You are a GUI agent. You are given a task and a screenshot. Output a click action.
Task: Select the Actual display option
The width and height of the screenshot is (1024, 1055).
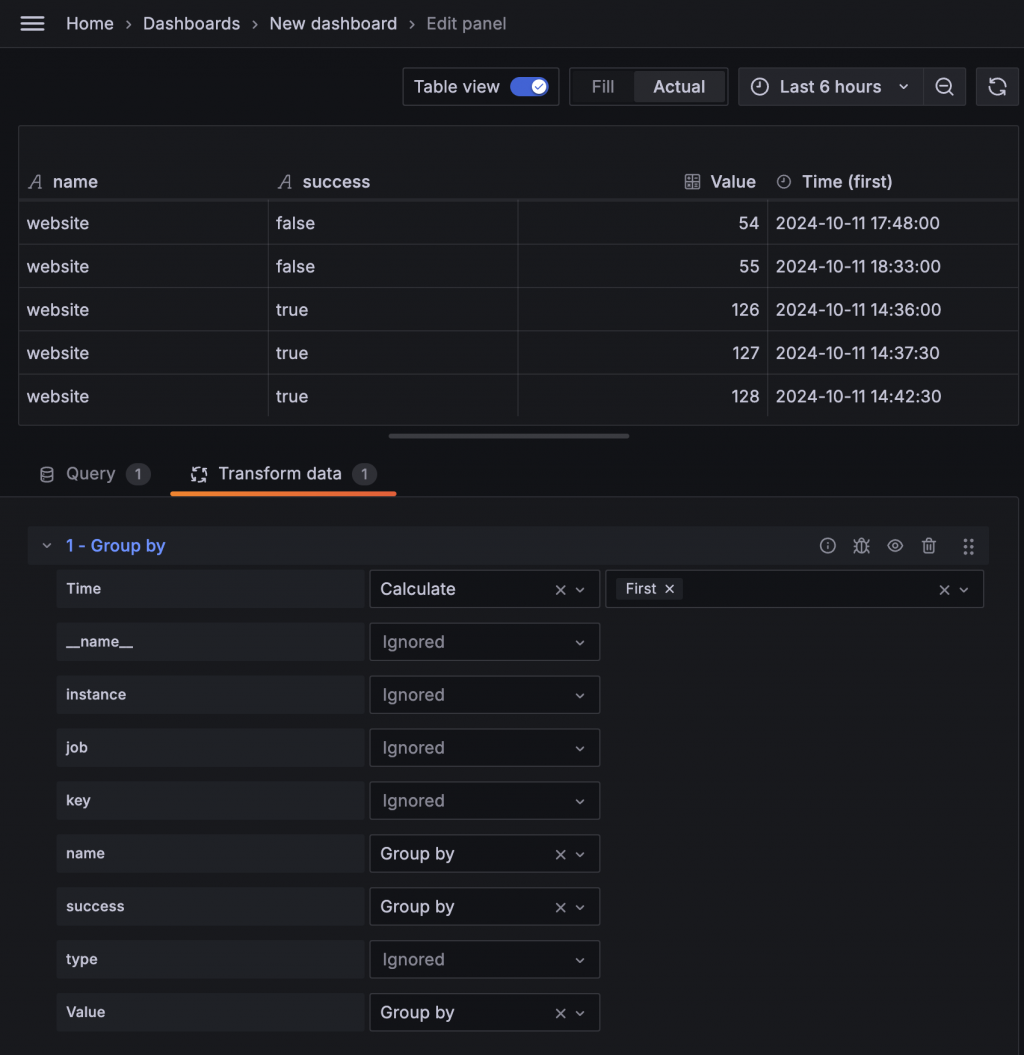click(679, 87)
